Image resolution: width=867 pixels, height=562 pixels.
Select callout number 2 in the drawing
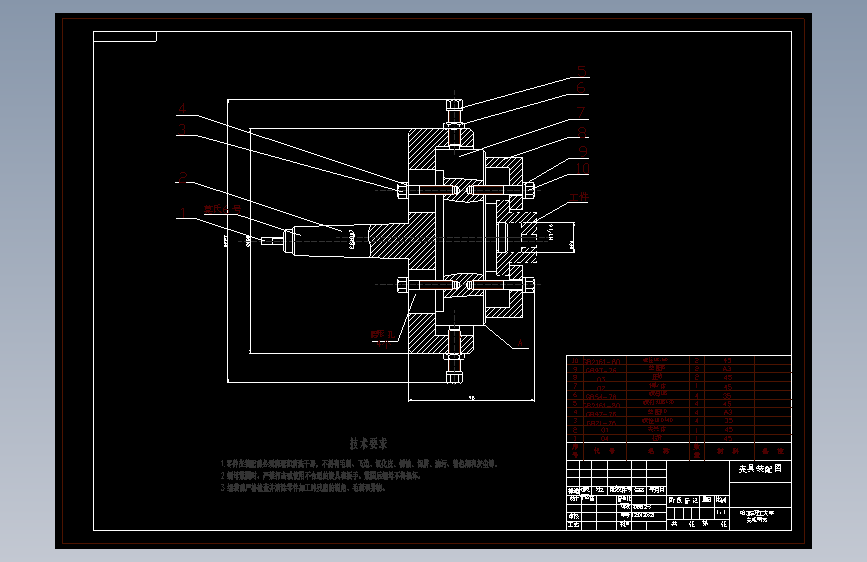(x=183, y=177)
